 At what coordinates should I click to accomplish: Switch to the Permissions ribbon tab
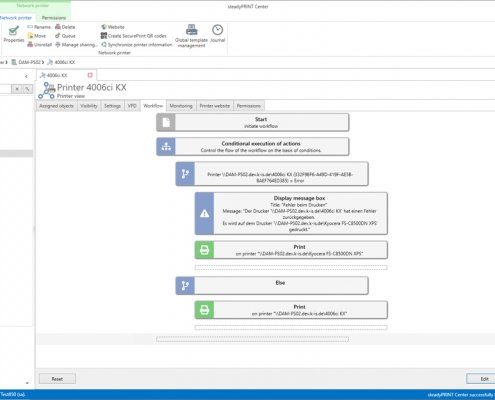54,18
